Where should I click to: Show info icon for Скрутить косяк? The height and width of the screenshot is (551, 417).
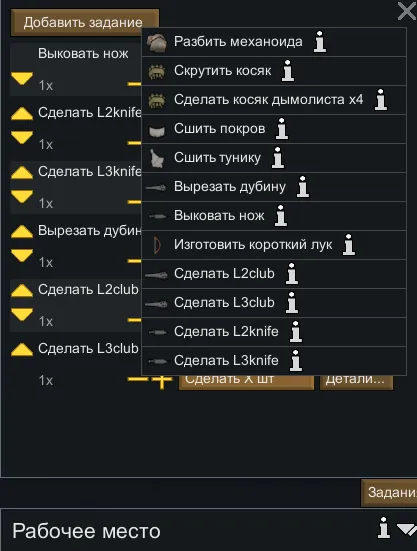click(x=288, y=71)
